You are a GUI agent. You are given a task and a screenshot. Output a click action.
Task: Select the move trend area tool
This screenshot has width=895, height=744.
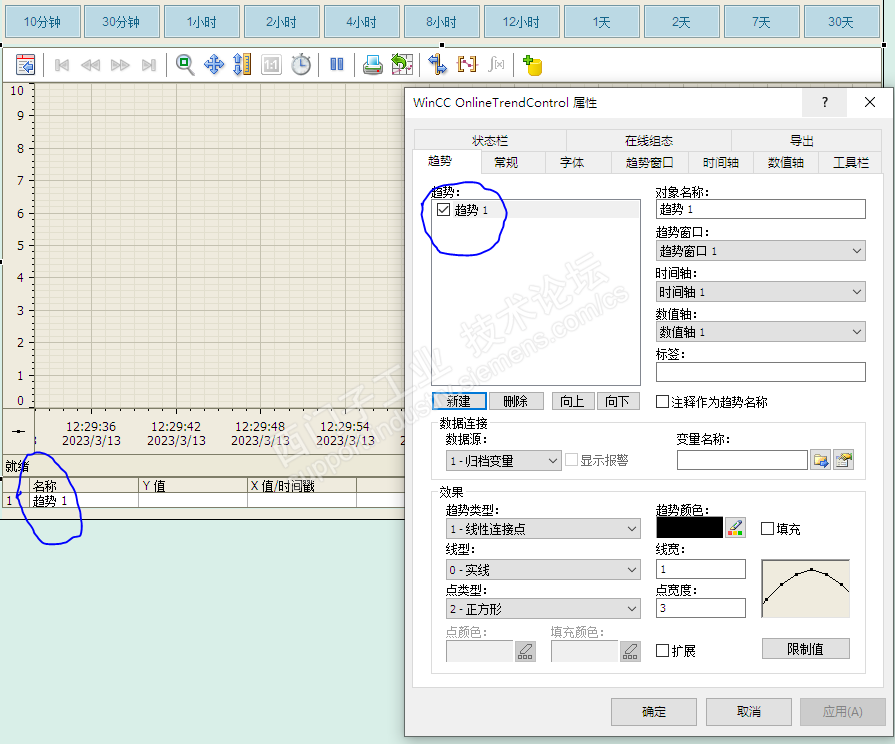[214, 65]
